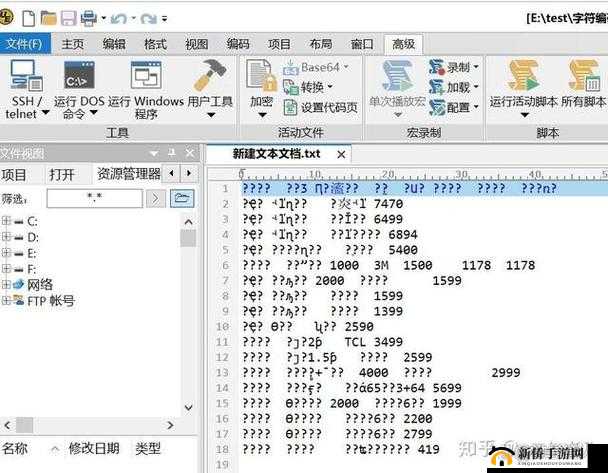Expand the 网络 tree node
This screenshot has width=608, height=473.
point(6,284)
